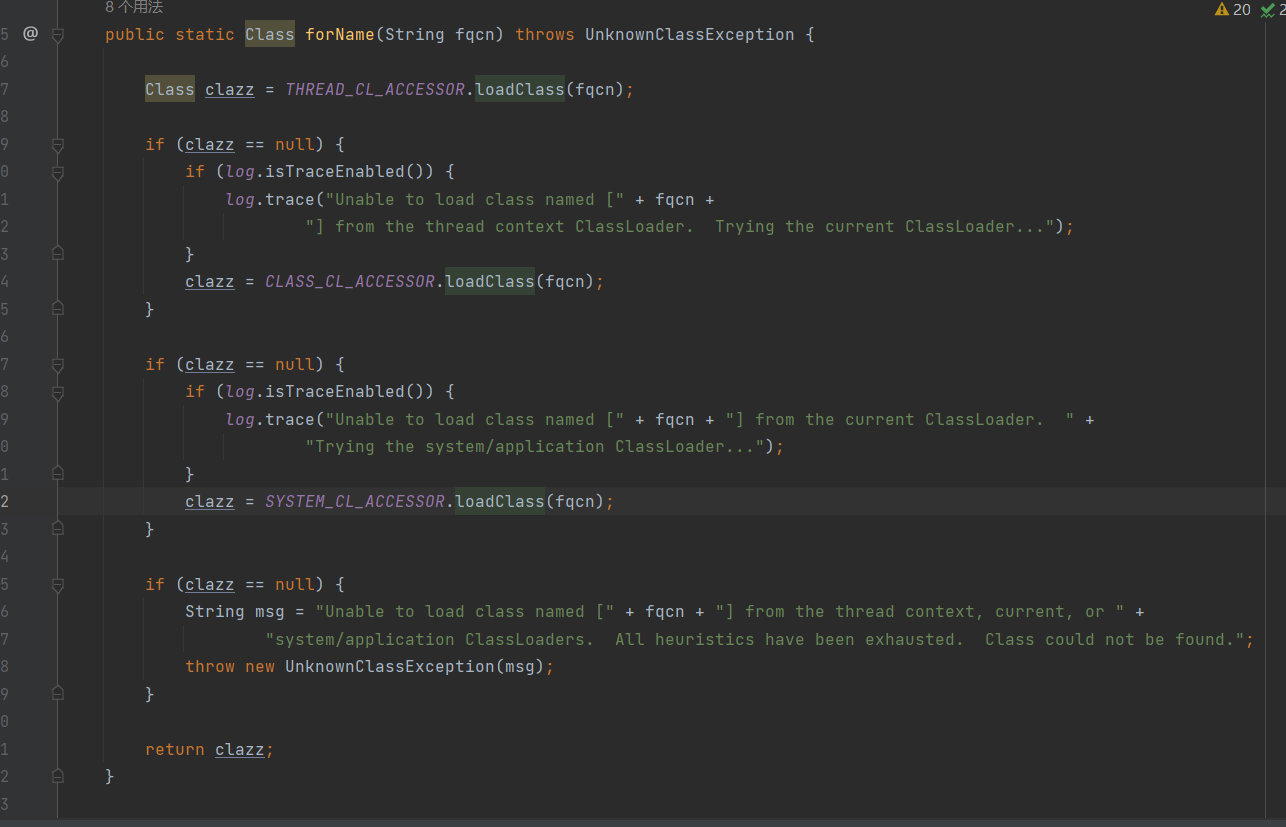
Task: Click the @ gutter icon beside forName
Action: (30, 34)
